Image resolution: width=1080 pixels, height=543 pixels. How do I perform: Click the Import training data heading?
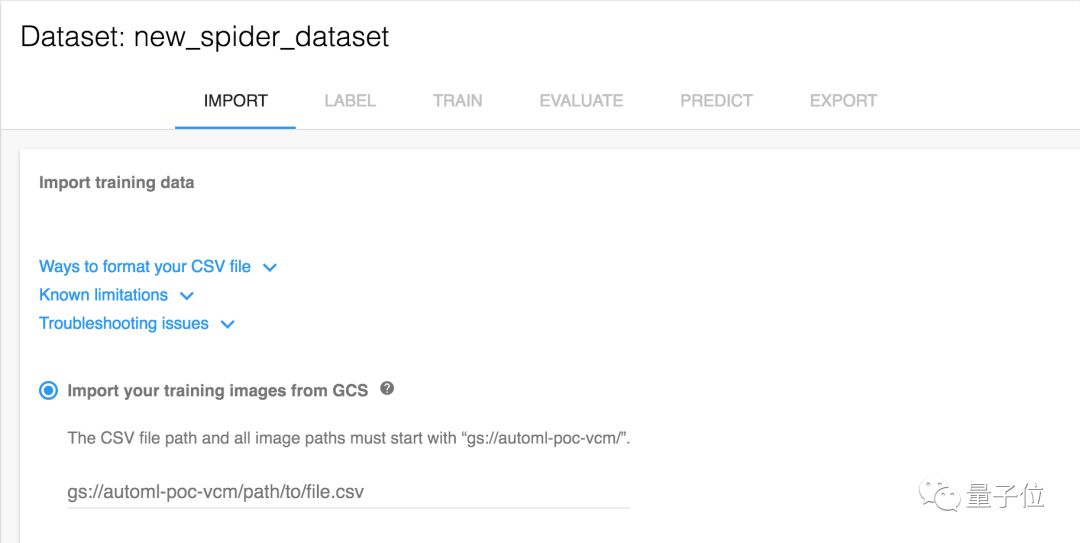pyautogui.click(x=116, y=183)
